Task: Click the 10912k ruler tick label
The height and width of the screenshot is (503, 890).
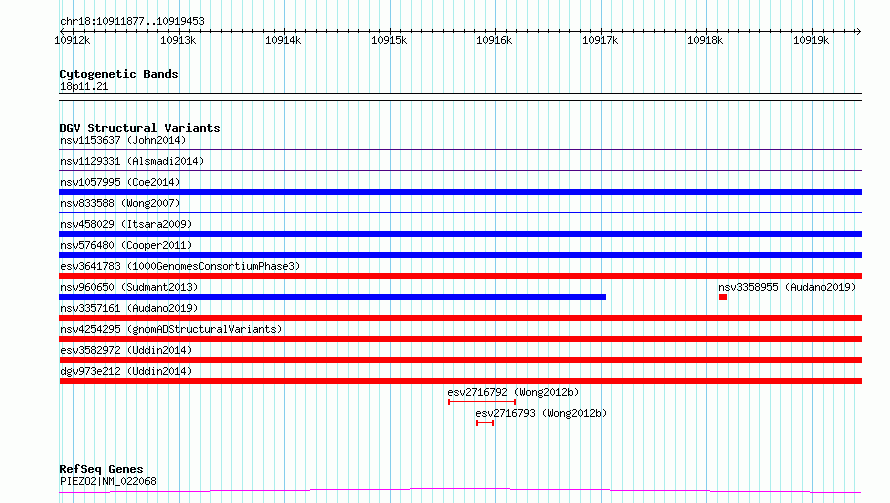Action: click(72, 40)
